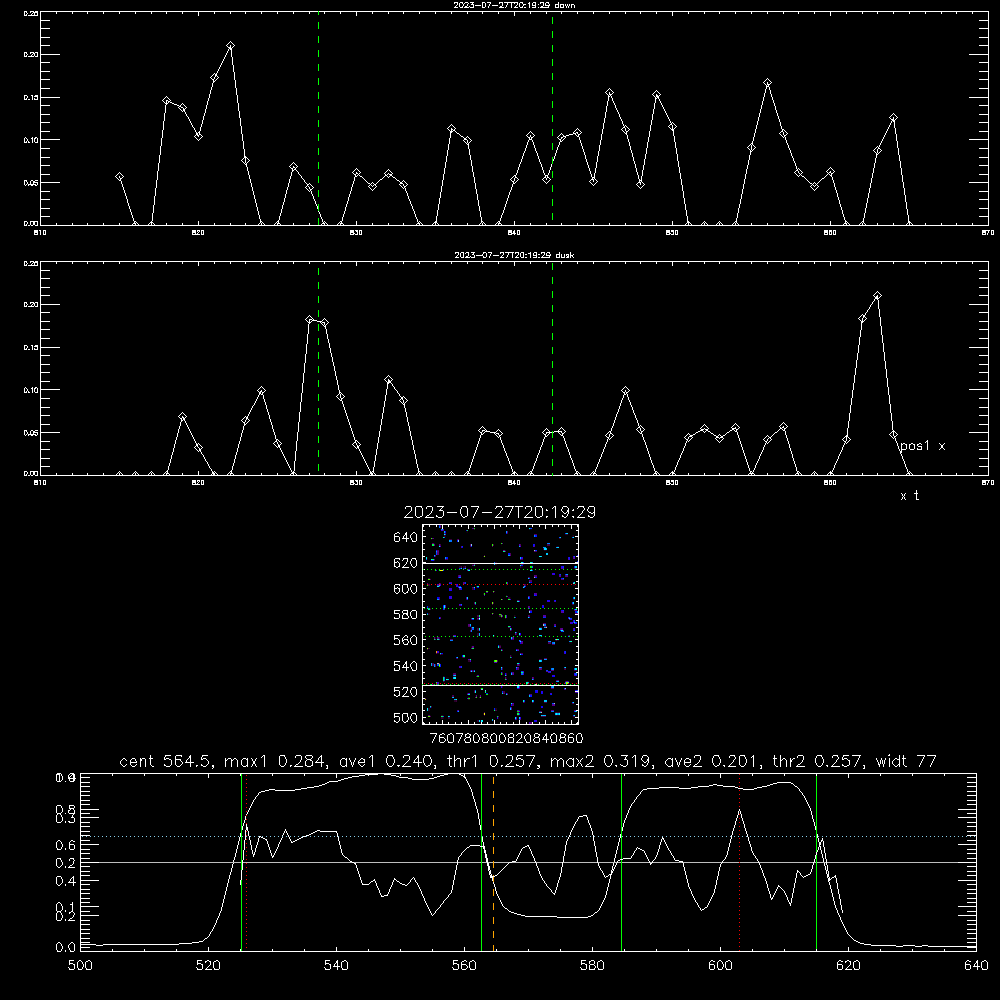Screen dimensions: 1000x1000
Task: Click the peak diamond near 856 in dawn plot
Action: pos(768,83)
